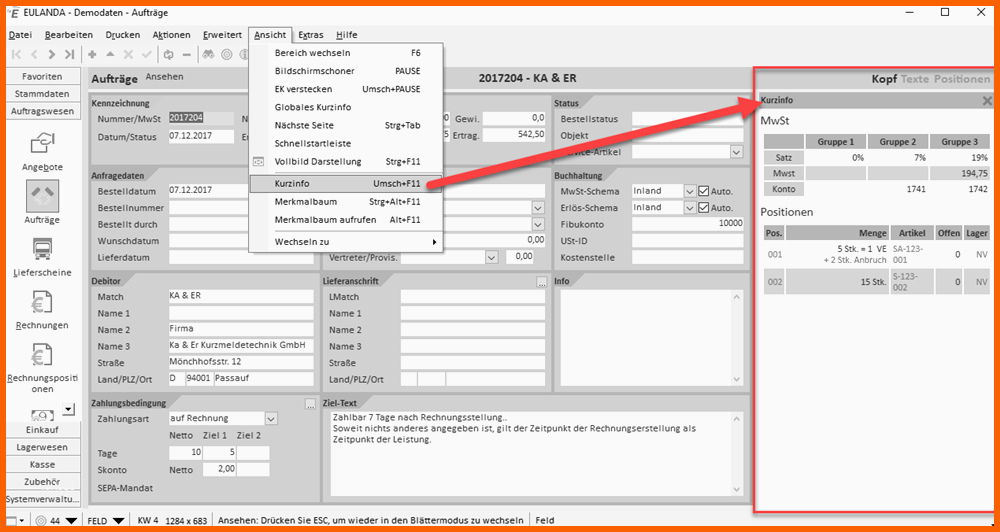Click article S-123-002 in Positionen table
1000x532 pixels.
913,281
